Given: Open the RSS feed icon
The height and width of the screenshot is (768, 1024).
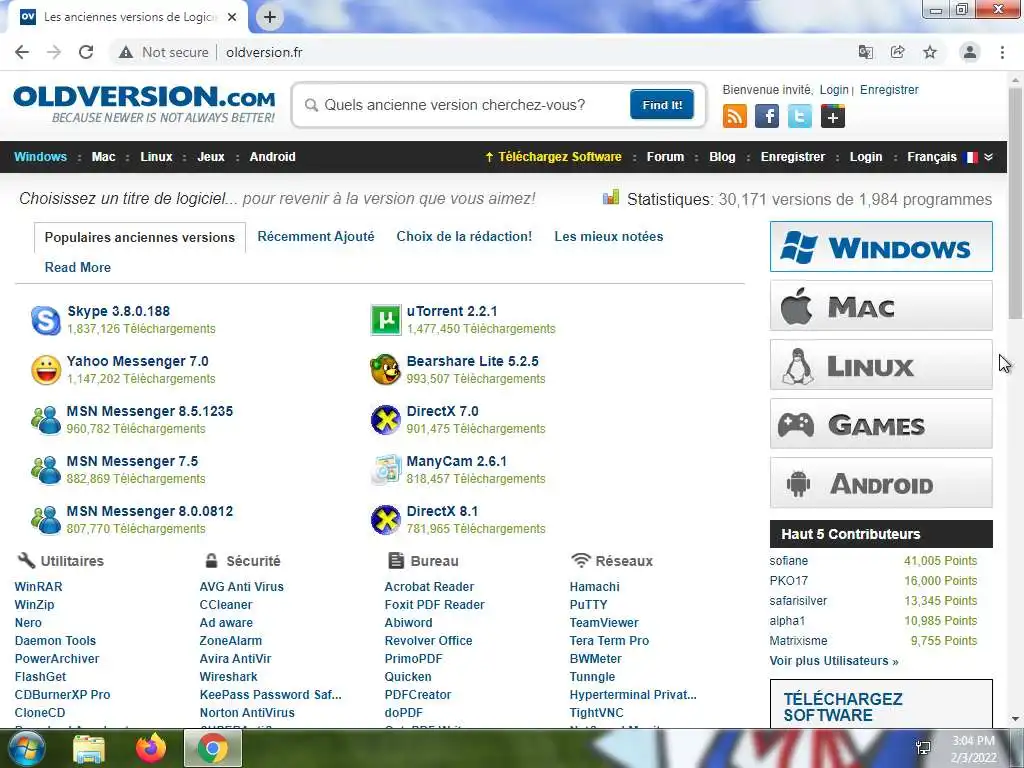Looking at the screenshot, I should (735, 117).
